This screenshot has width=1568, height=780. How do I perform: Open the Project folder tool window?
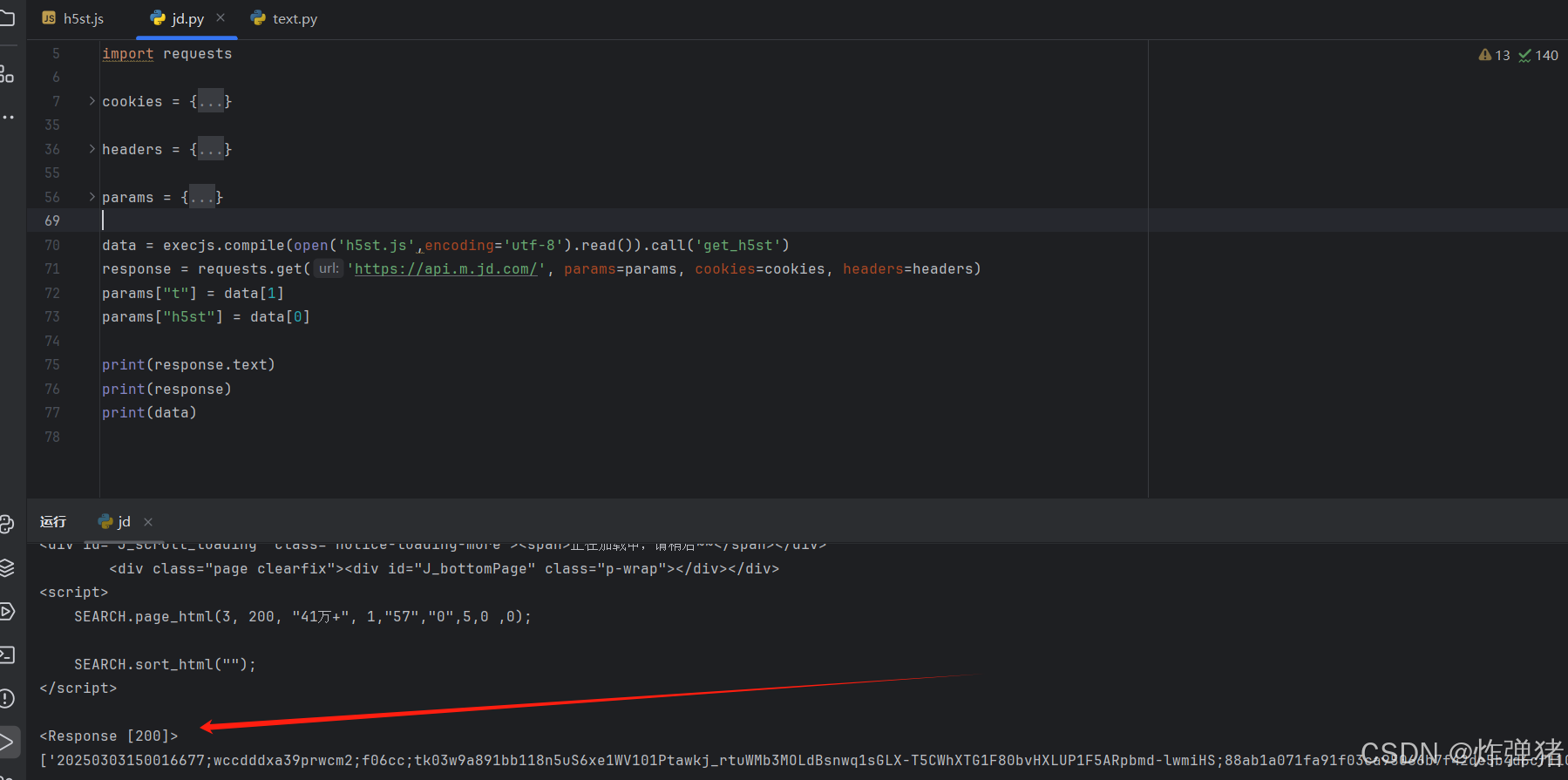coord(7,17)
